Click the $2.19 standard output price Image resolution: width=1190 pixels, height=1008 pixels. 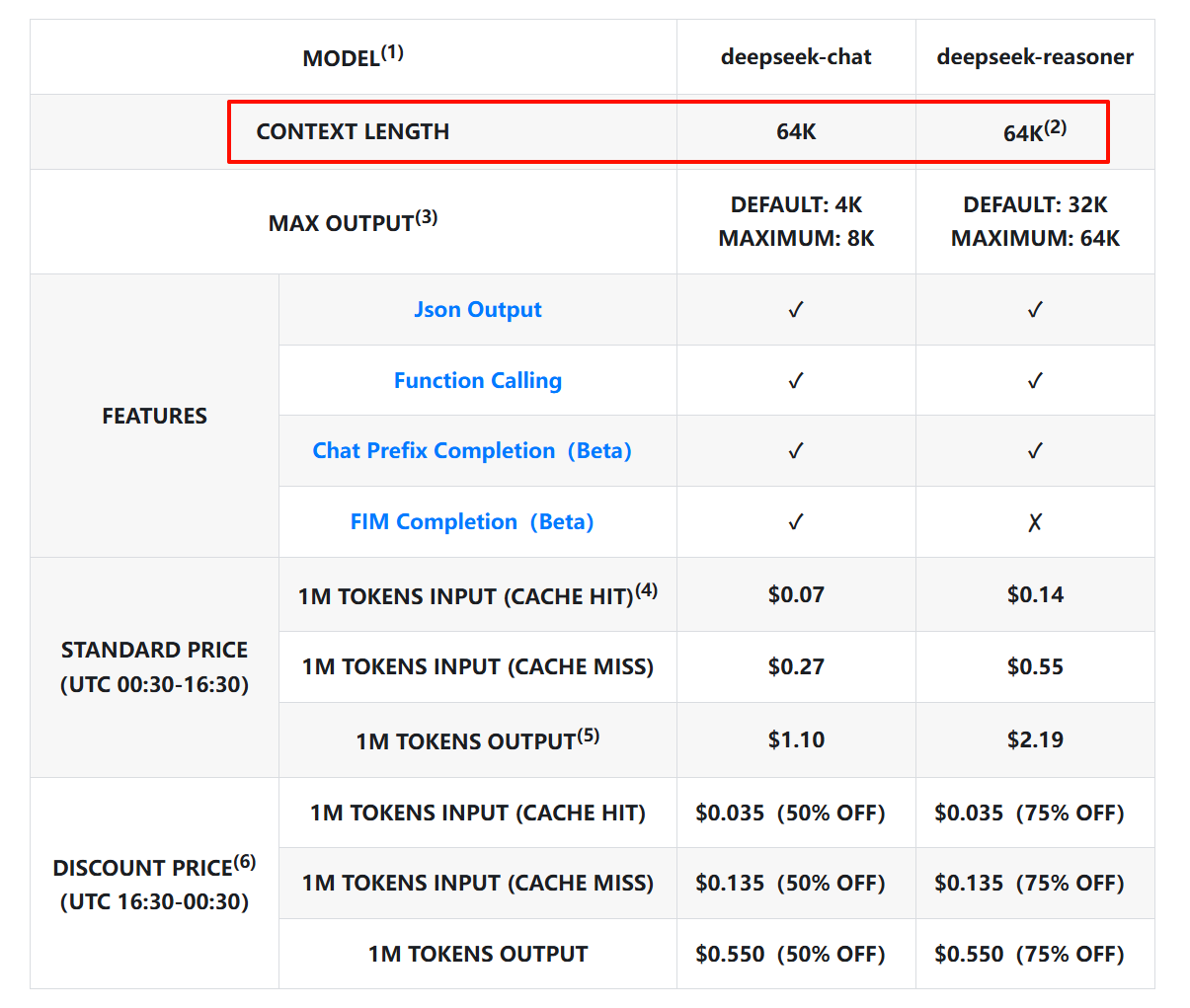[1035, 740]
